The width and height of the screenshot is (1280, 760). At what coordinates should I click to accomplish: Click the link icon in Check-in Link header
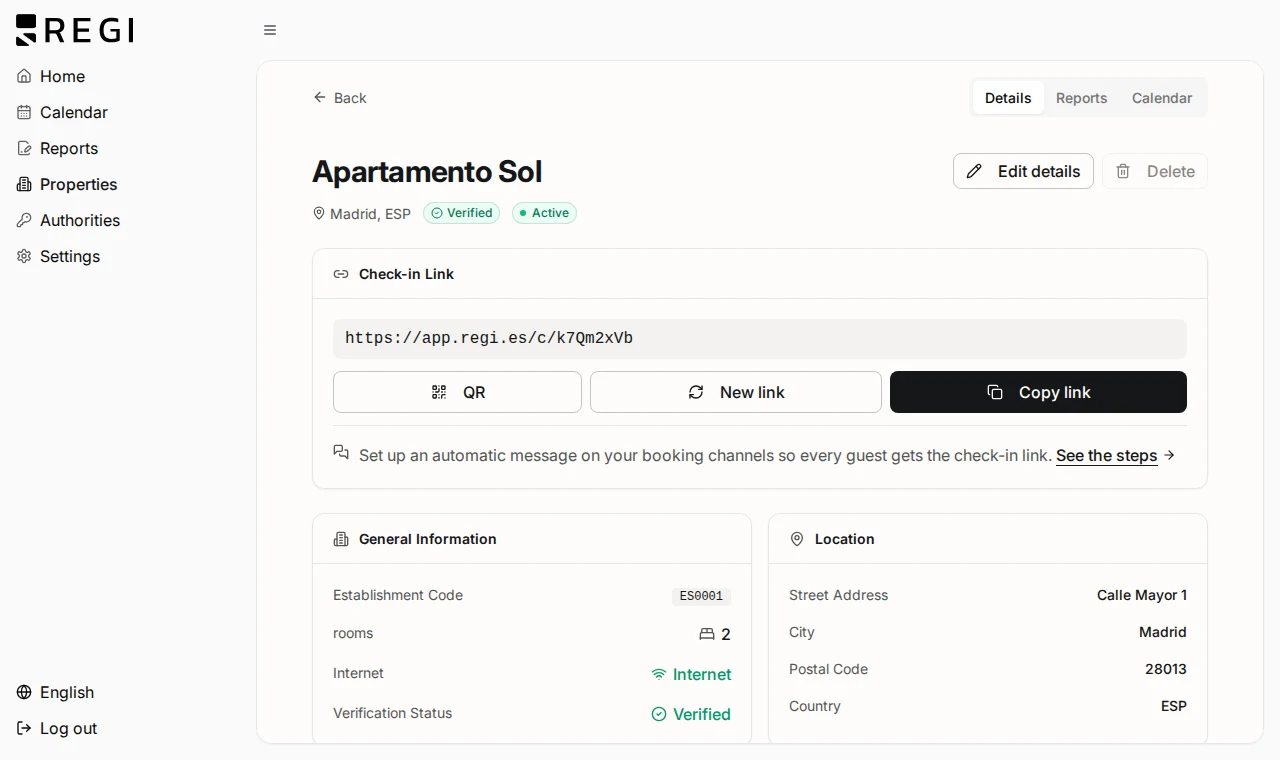pos(341,274)
